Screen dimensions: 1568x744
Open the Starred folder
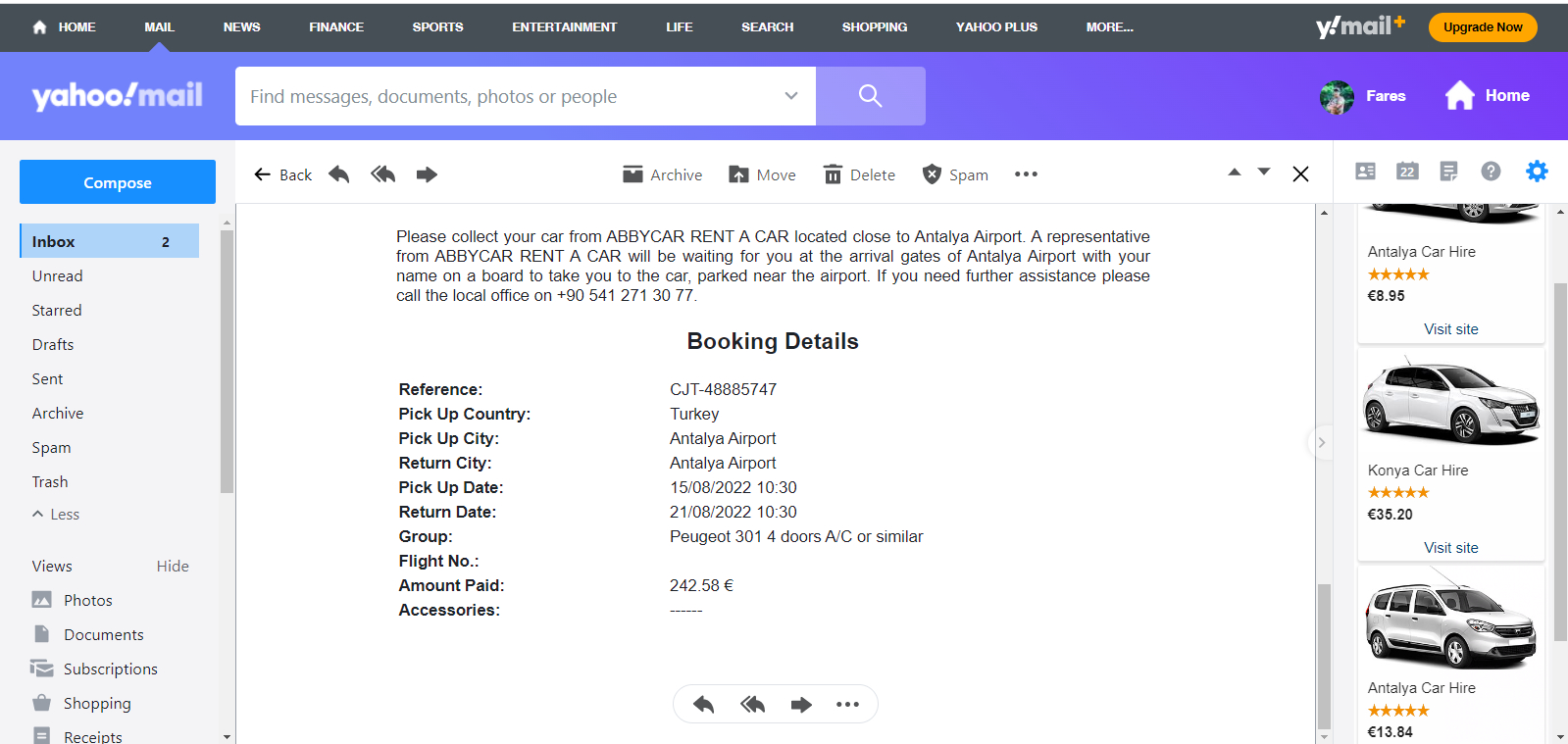tap(57, 311)
